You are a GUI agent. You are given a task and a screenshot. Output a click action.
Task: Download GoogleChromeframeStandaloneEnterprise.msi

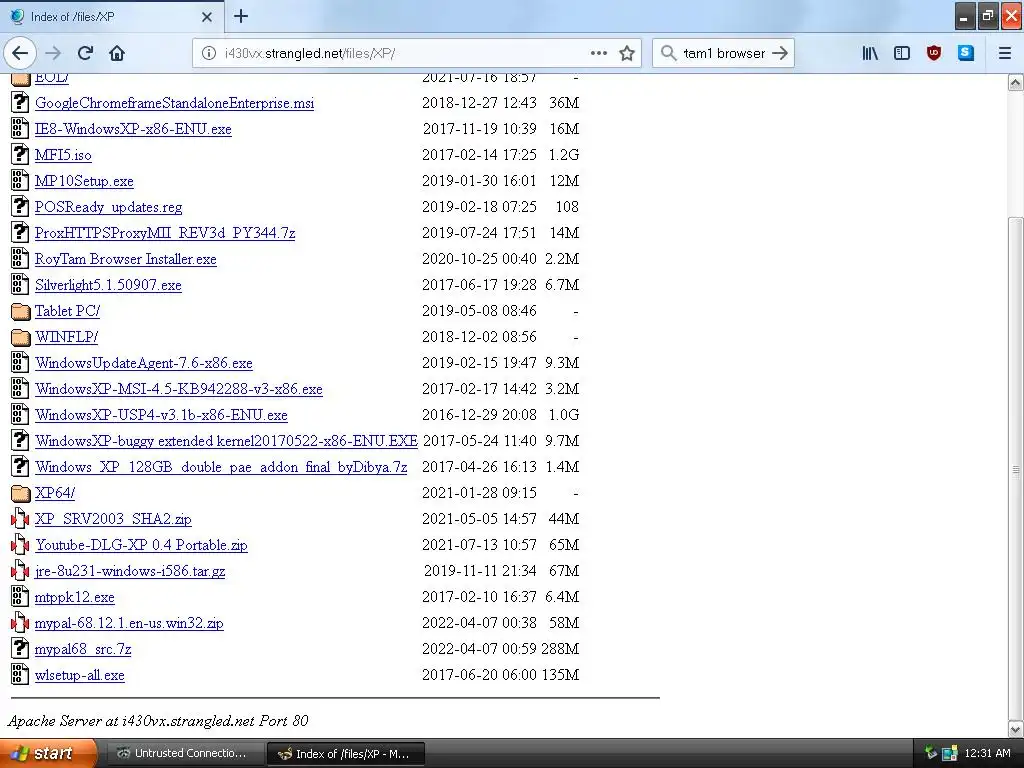(174, 103)
